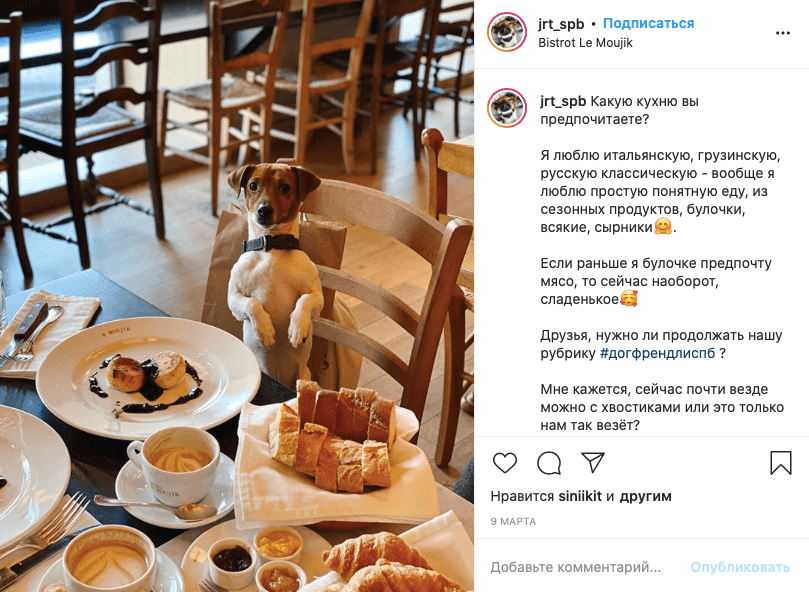Image resolution: width=809 pixels, height=592 pixels.
Task: Click the dog photo in the post
Action: point(237,296)
